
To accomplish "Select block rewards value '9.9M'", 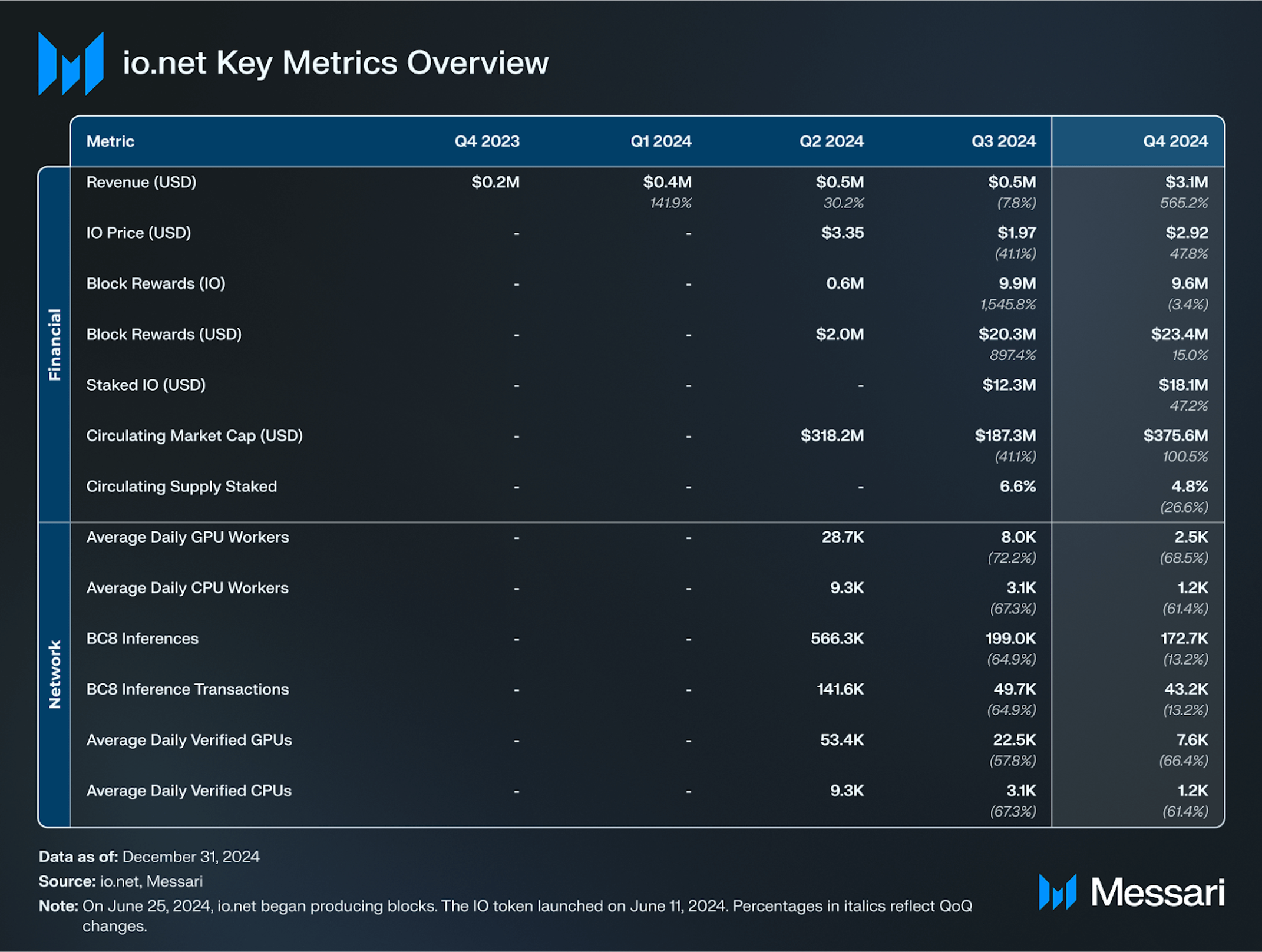I will [1017, 284].
